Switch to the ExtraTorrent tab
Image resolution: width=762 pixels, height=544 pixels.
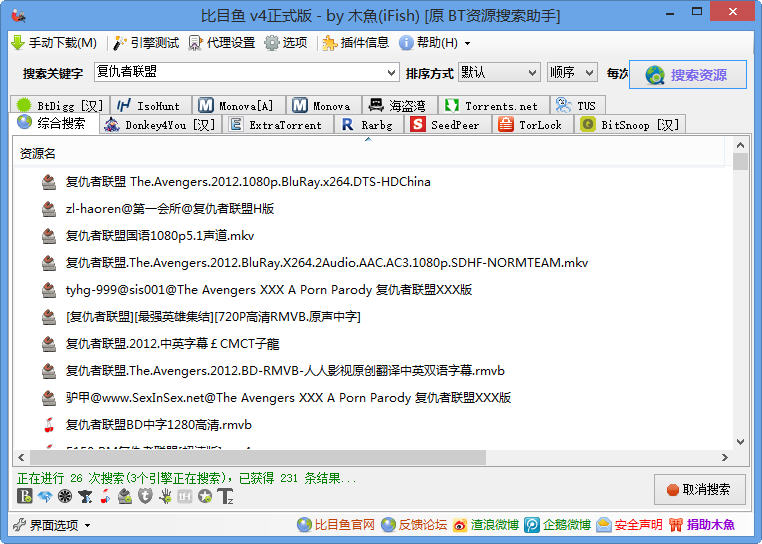pos(275,125)
